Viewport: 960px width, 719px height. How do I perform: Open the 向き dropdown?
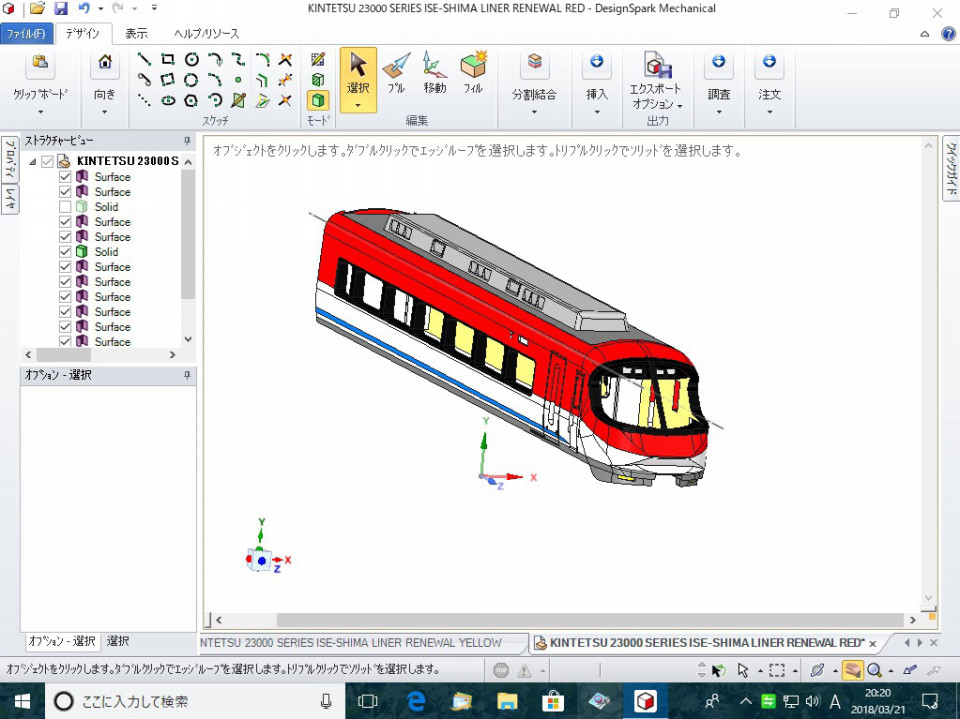coord(105,112)
